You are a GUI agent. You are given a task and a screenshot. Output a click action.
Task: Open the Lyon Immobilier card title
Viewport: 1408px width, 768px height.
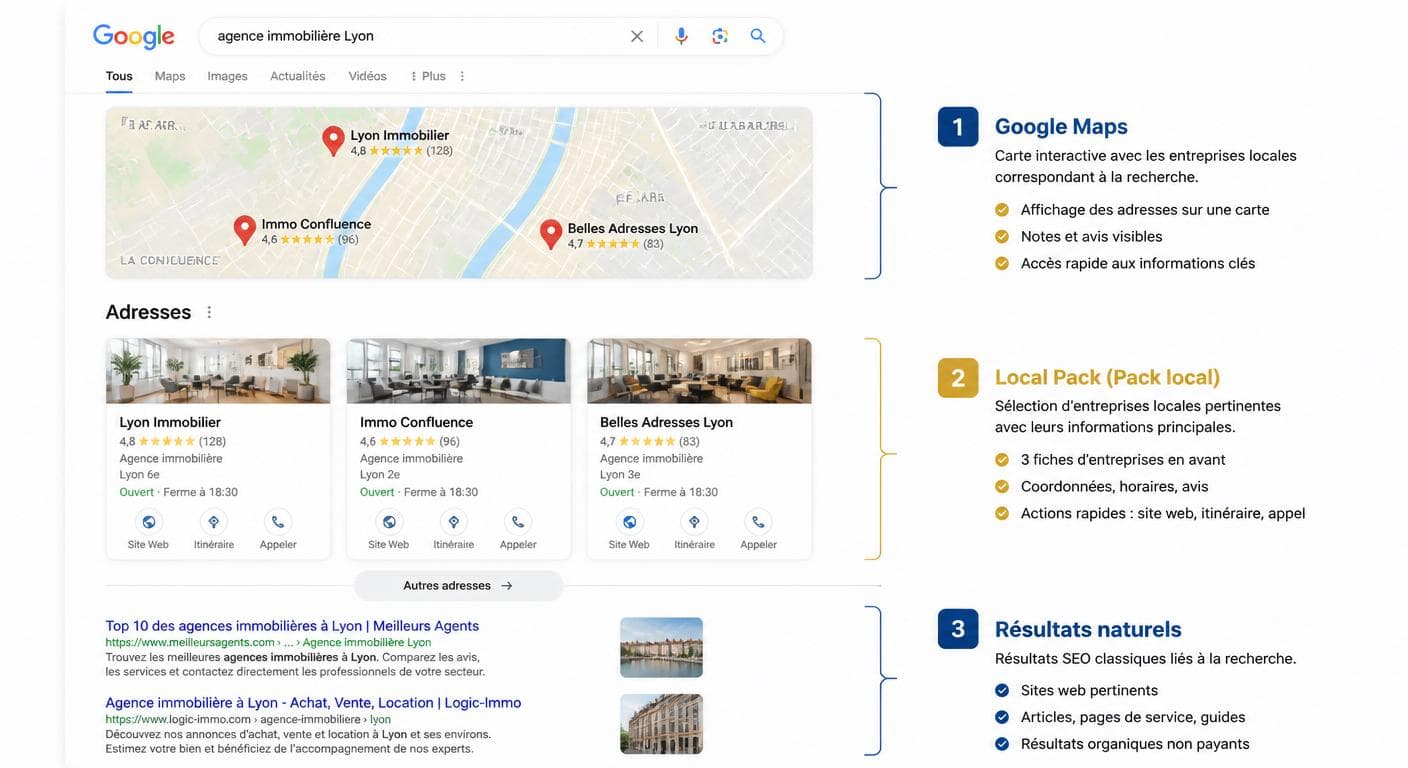[170, 422]
